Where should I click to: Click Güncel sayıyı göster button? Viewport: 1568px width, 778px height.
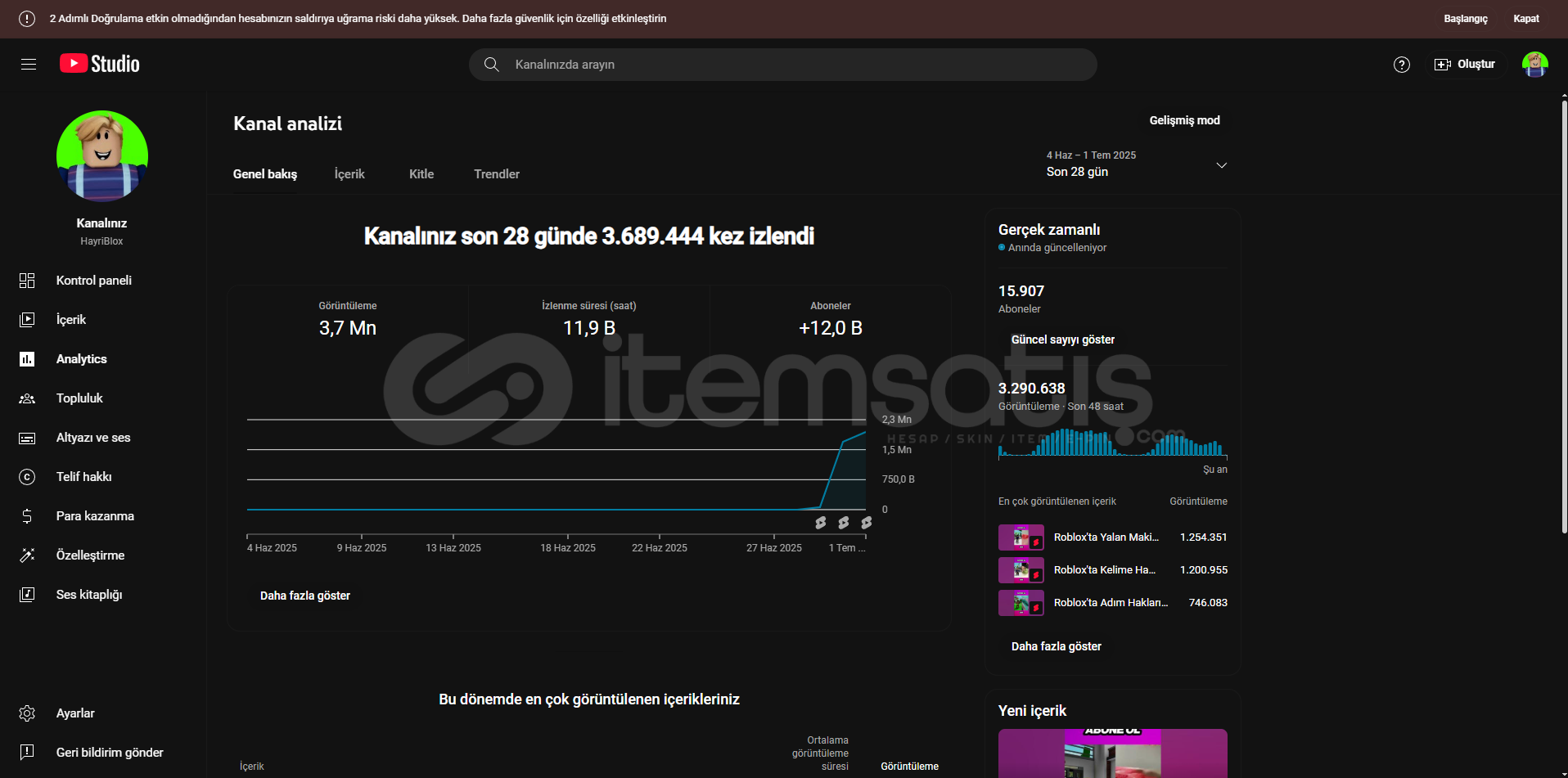pyautogui.click(x=1063, y=340)
